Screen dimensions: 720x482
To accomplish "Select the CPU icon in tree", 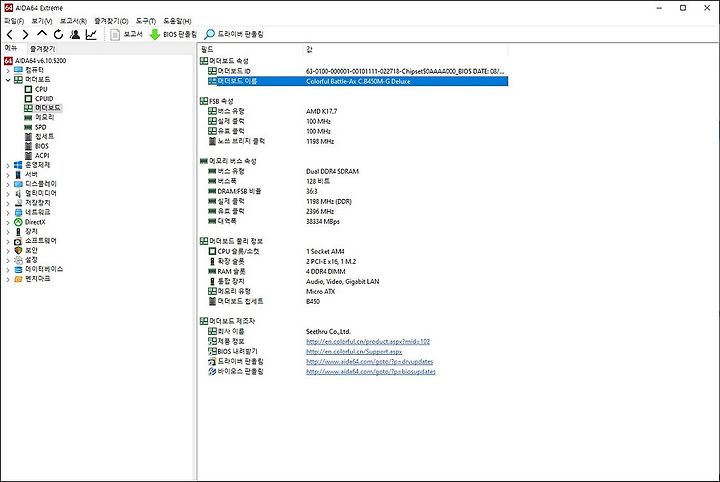I will point(28,89).
